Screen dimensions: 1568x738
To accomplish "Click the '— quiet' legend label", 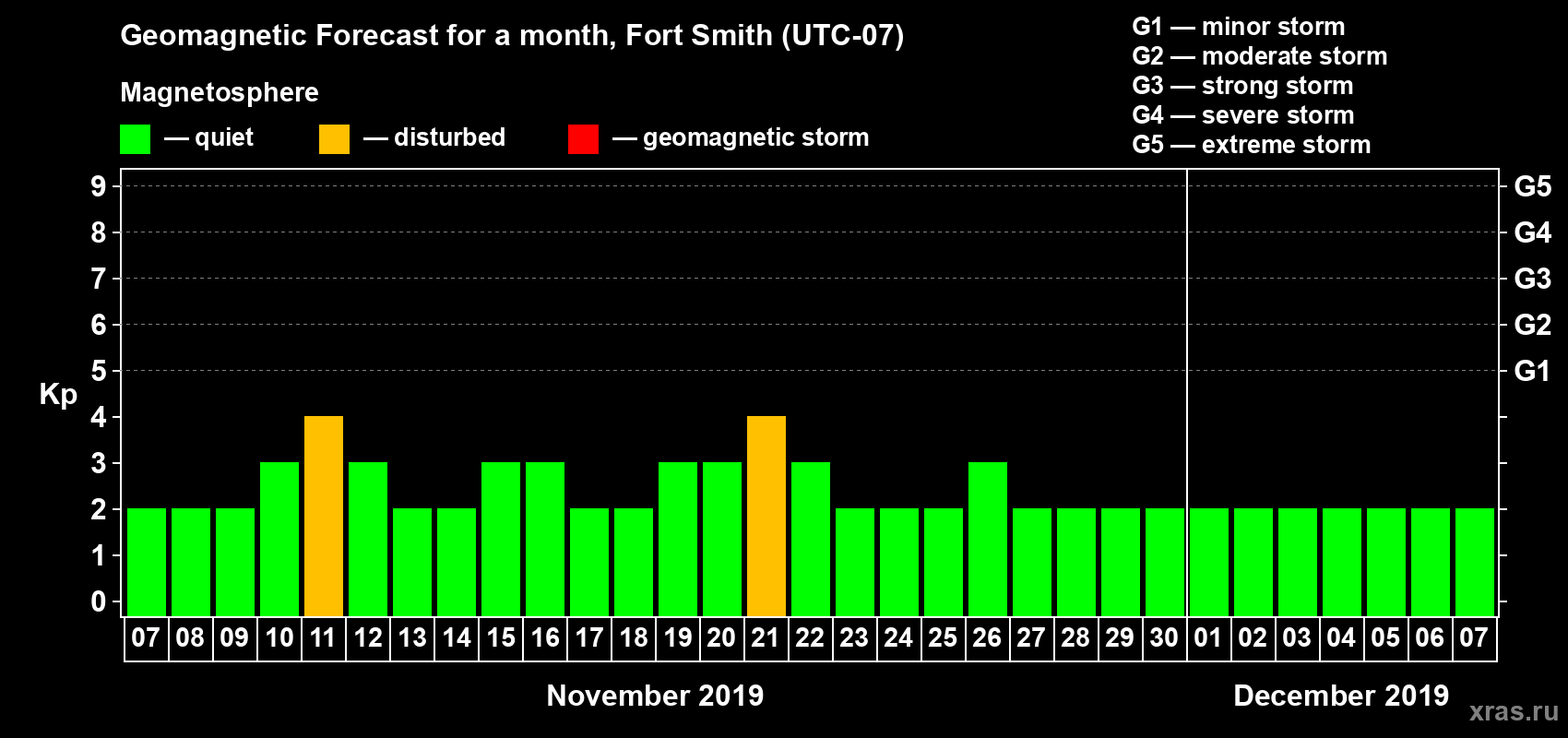I will click(x=208, y=138).
